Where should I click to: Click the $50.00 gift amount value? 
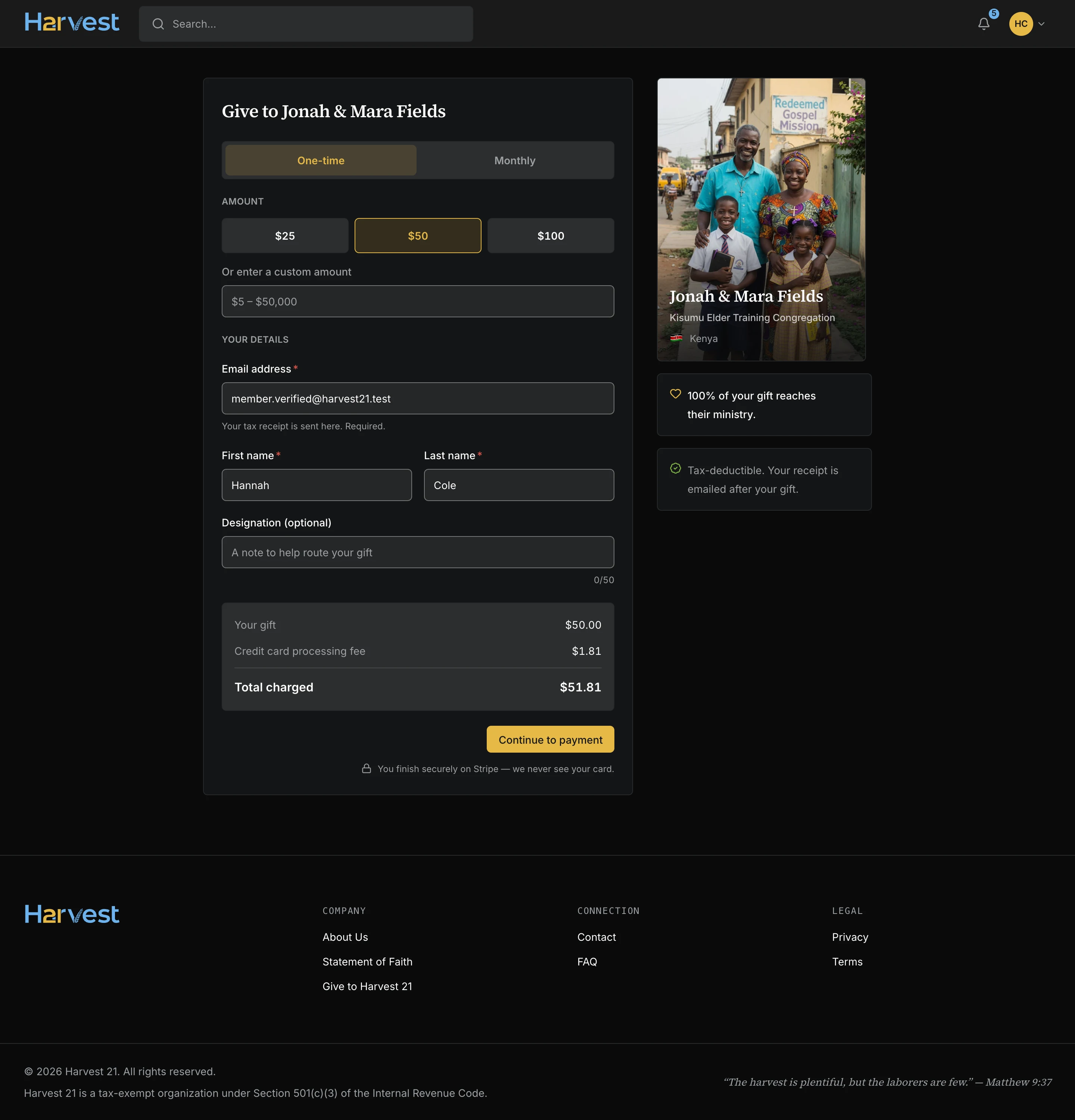tap(583, 625)
